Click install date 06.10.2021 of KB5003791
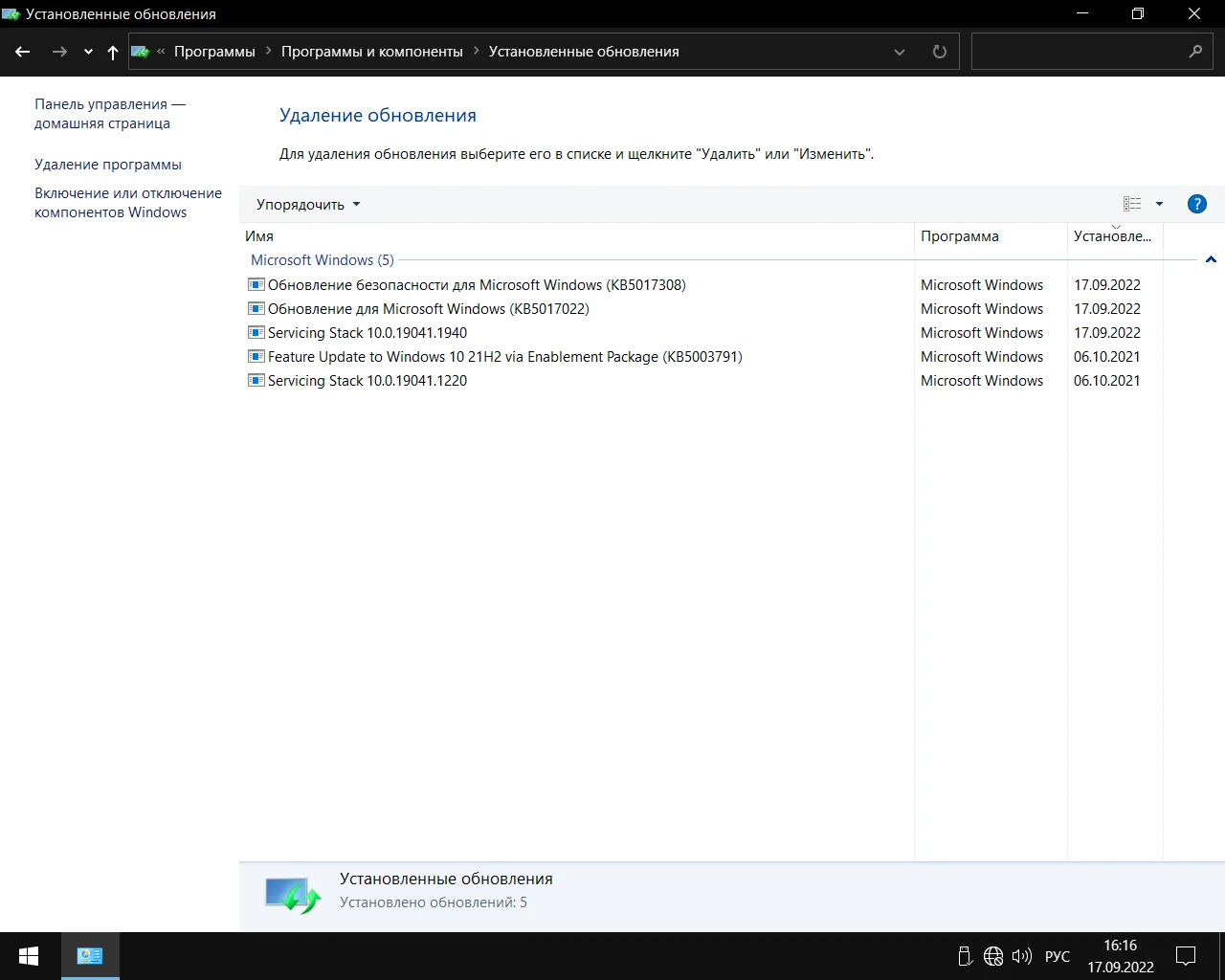 1107,357
